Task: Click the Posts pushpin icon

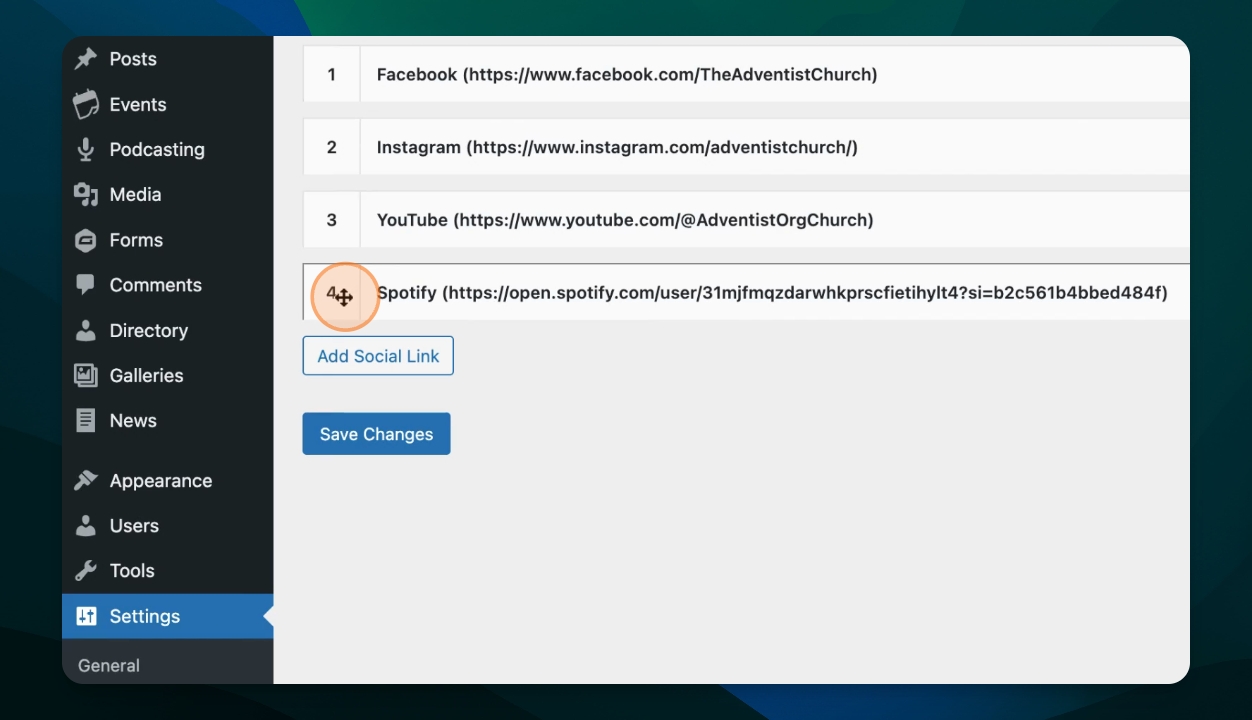Action: tap(86, 59)
